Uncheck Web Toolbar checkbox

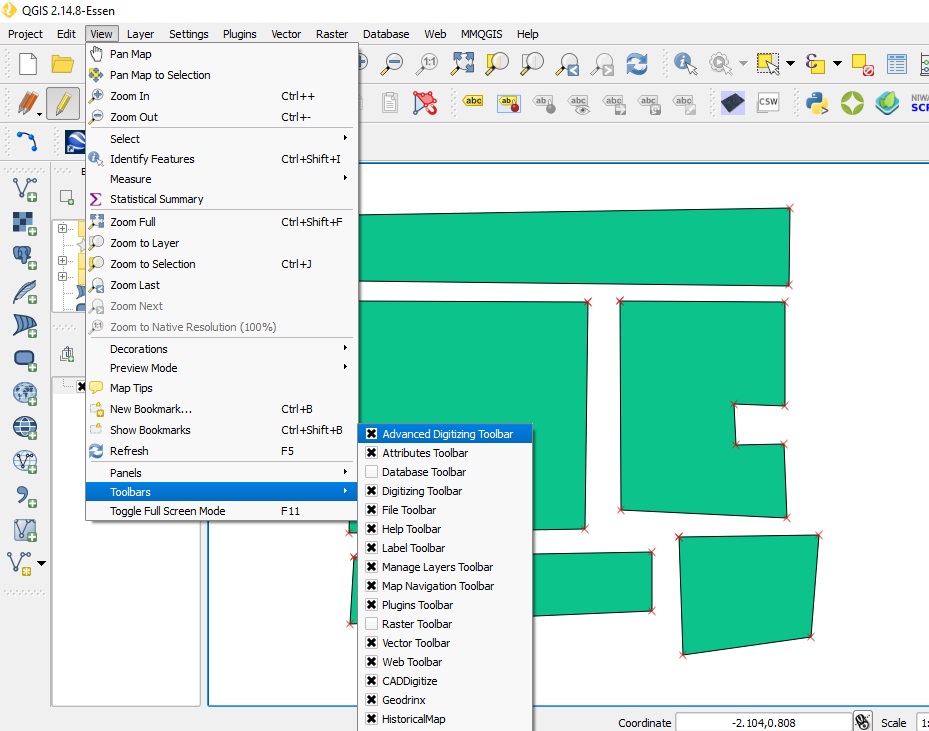(x=371, y=662)
